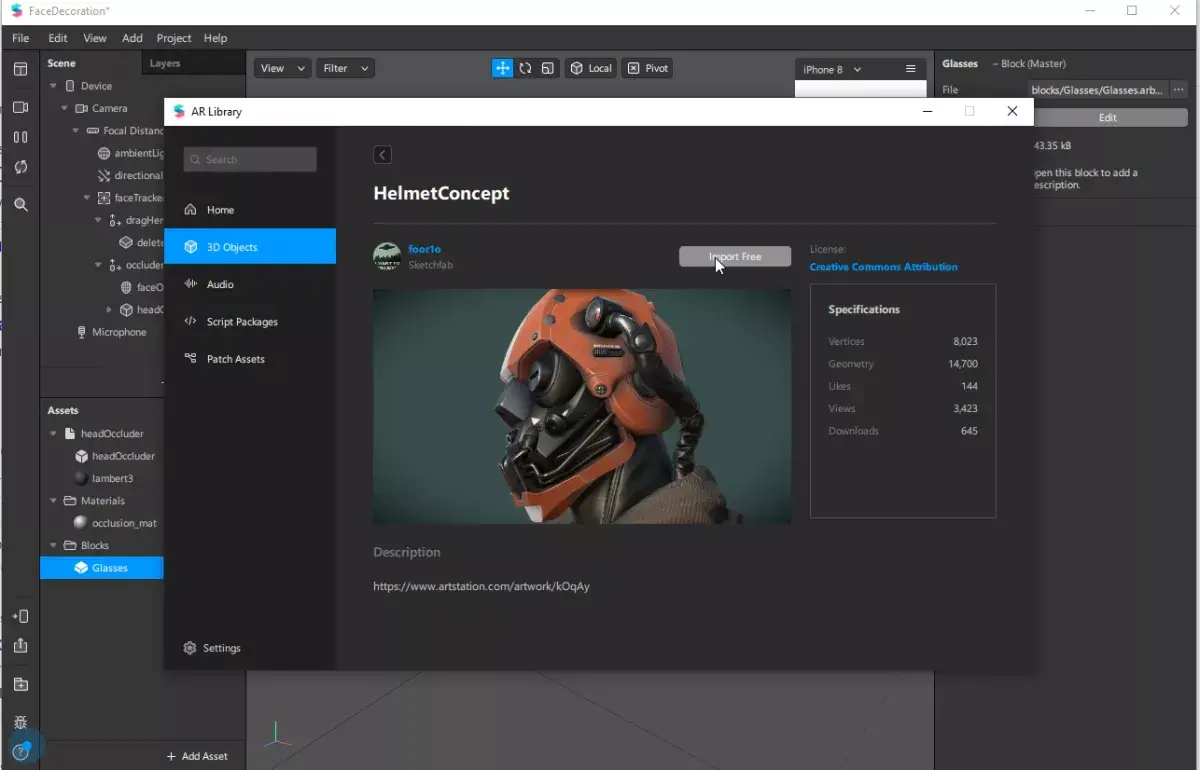
Task: Switch to the Scene tab
Action: click(x=61, y=63)
